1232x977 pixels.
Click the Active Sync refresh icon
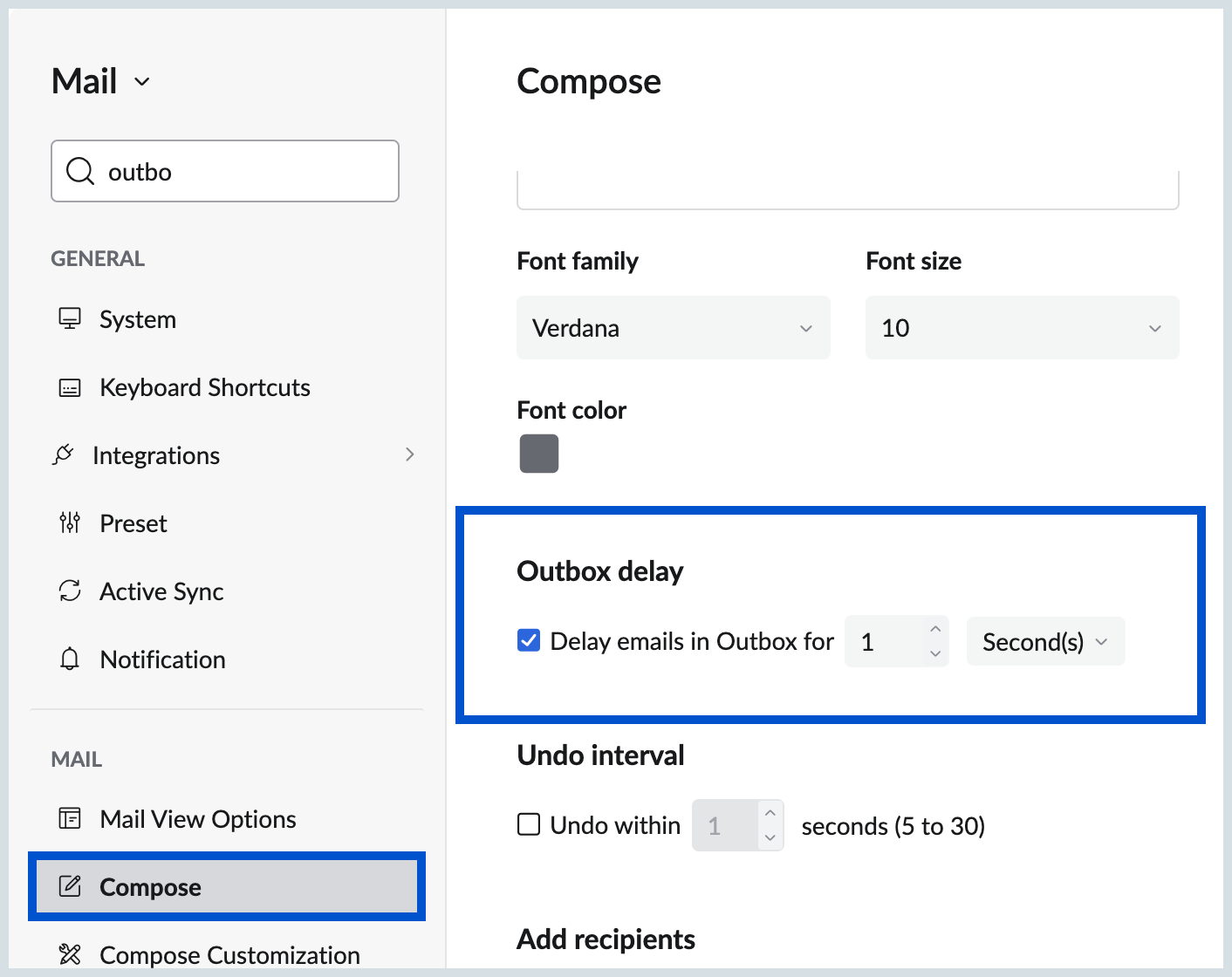[x=70, y=591]
